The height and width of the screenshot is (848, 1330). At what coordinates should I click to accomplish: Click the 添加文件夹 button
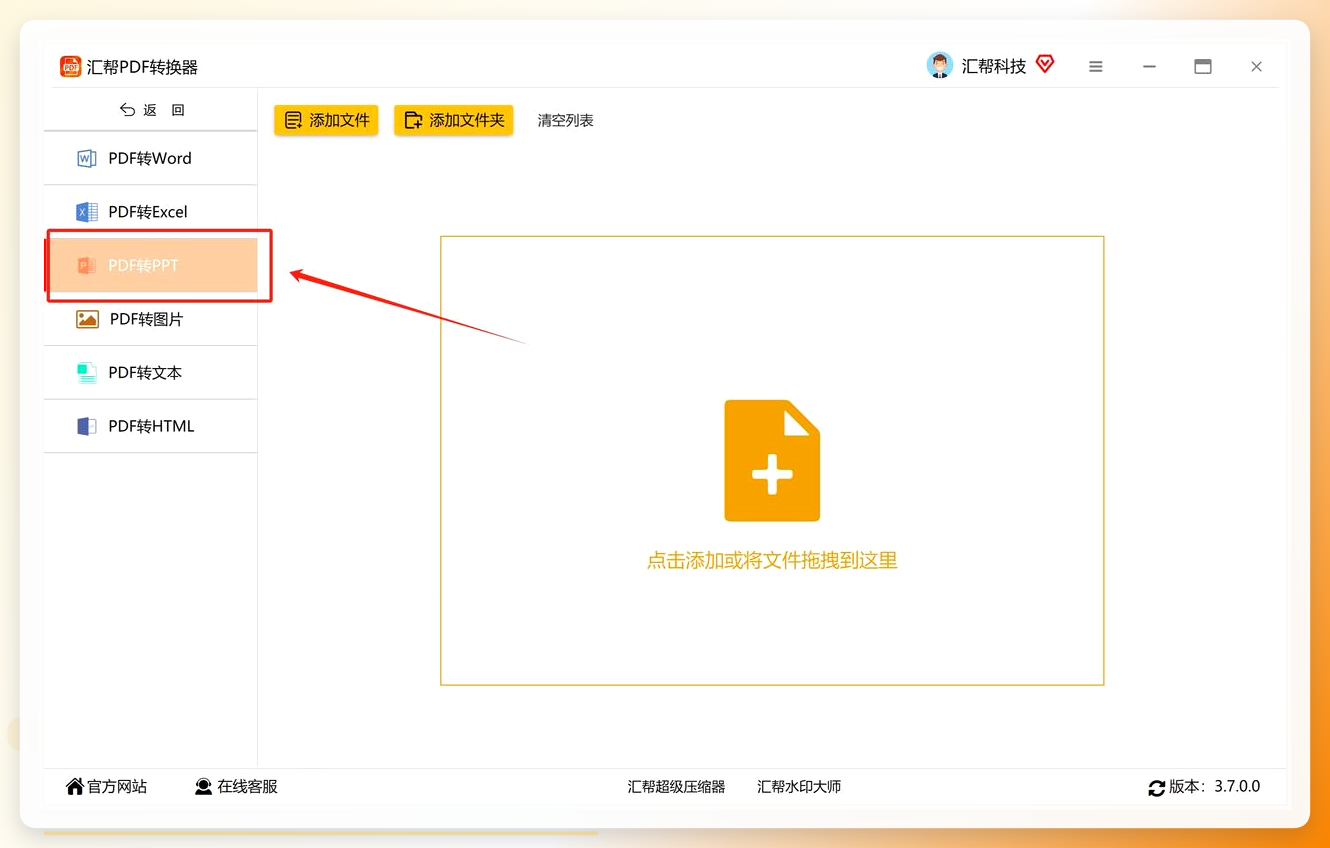(454, 120)
